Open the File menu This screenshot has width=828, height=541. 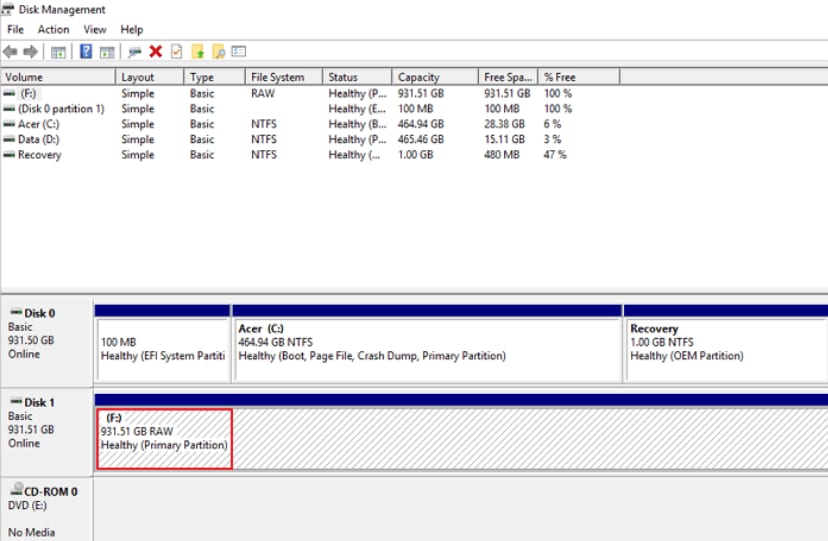(x=15, y=30)
